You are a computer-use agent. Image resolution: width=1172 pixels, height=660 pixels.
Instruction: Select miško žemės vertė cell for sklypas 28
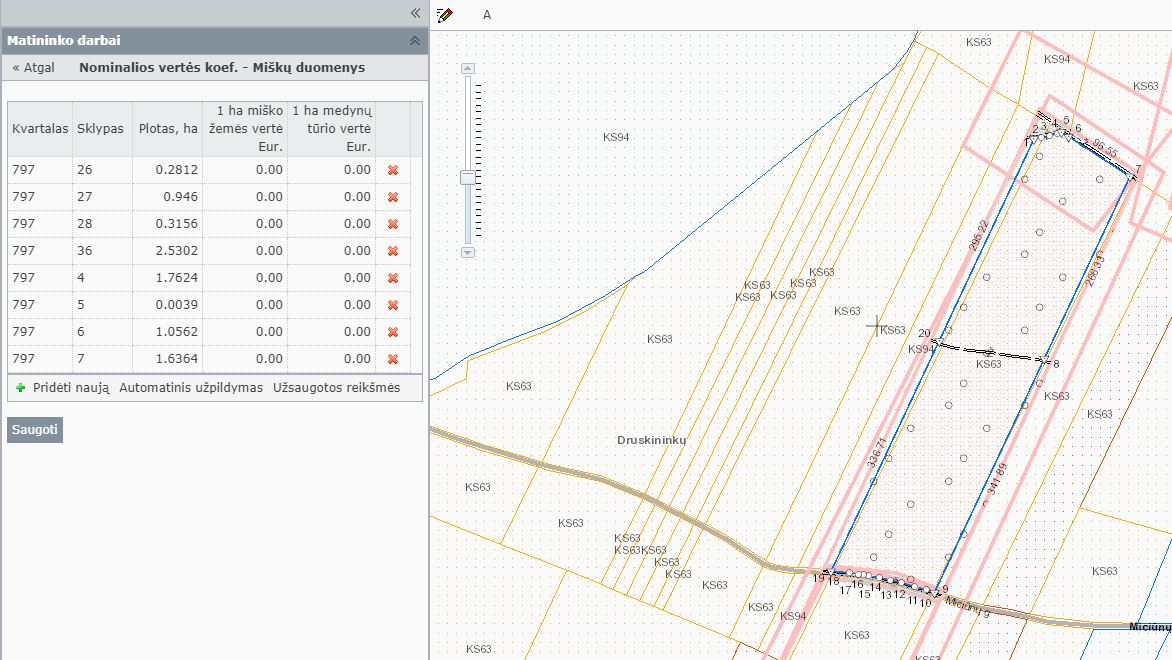[x=245, y=224]
